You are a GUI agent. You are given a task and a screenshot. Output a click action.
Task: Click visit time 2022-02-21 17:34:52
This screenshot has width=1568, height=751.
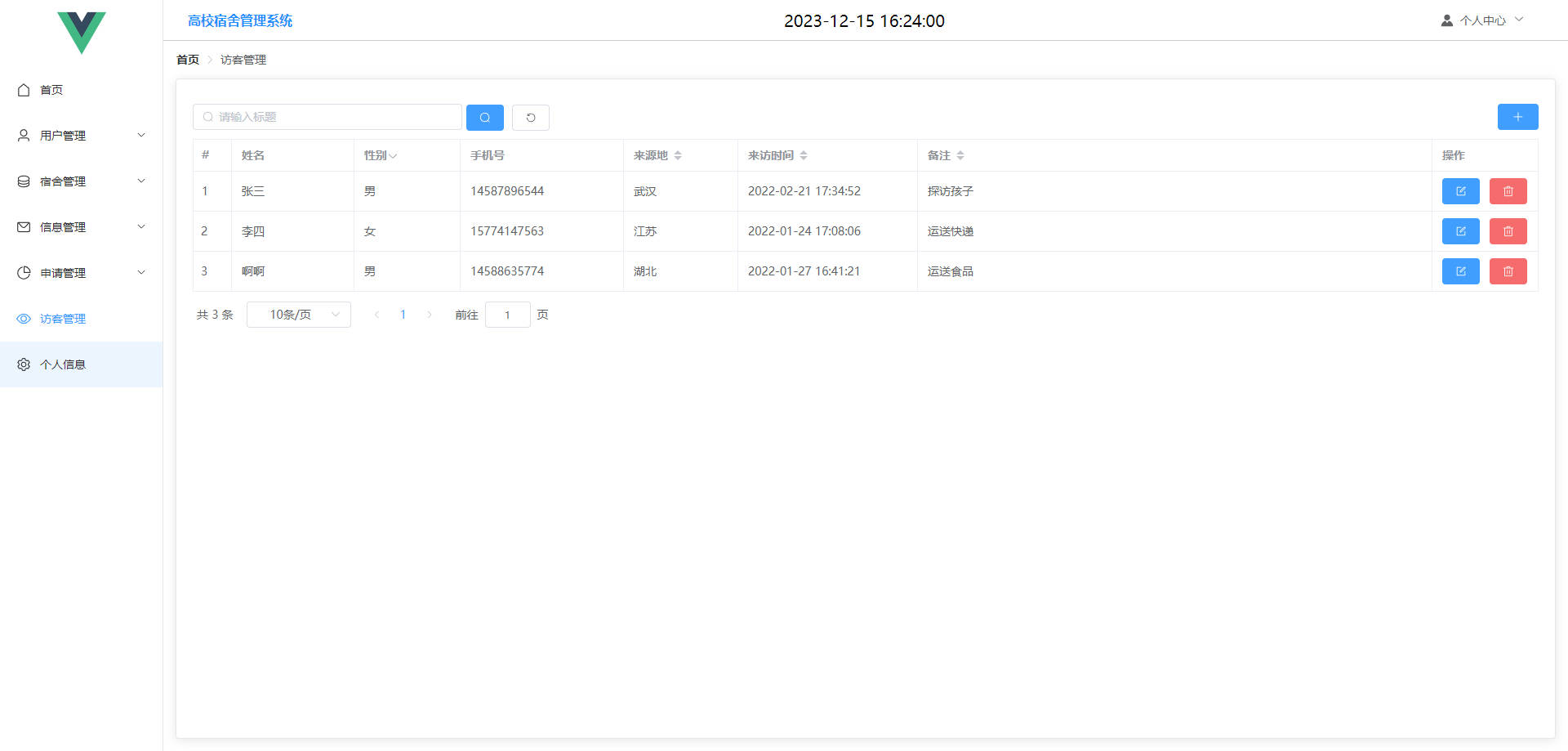point(804,191)
